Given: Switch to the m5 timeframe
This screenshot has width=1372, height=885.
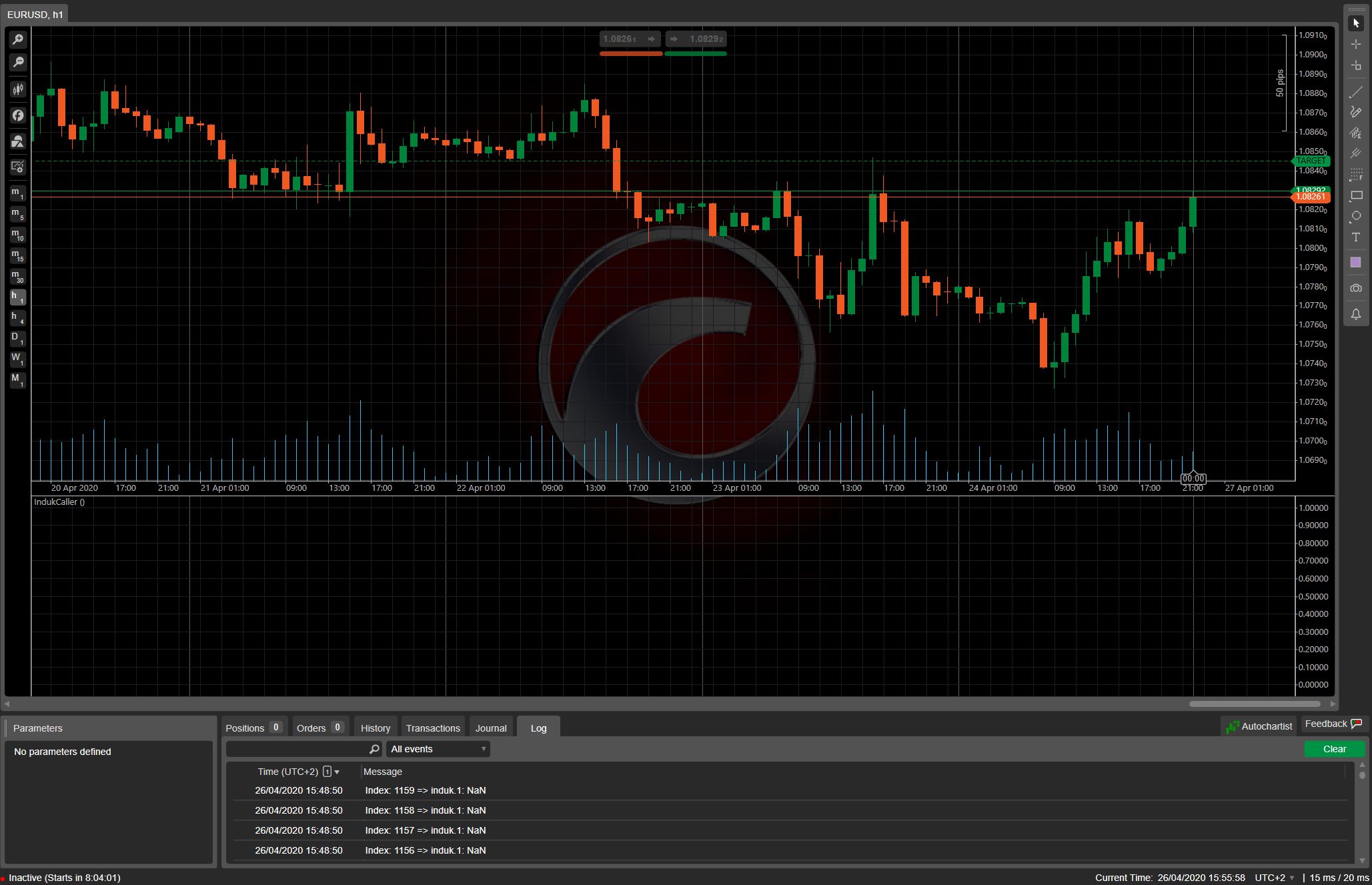Looking at the screenshot, I should [x=18, y=214].
